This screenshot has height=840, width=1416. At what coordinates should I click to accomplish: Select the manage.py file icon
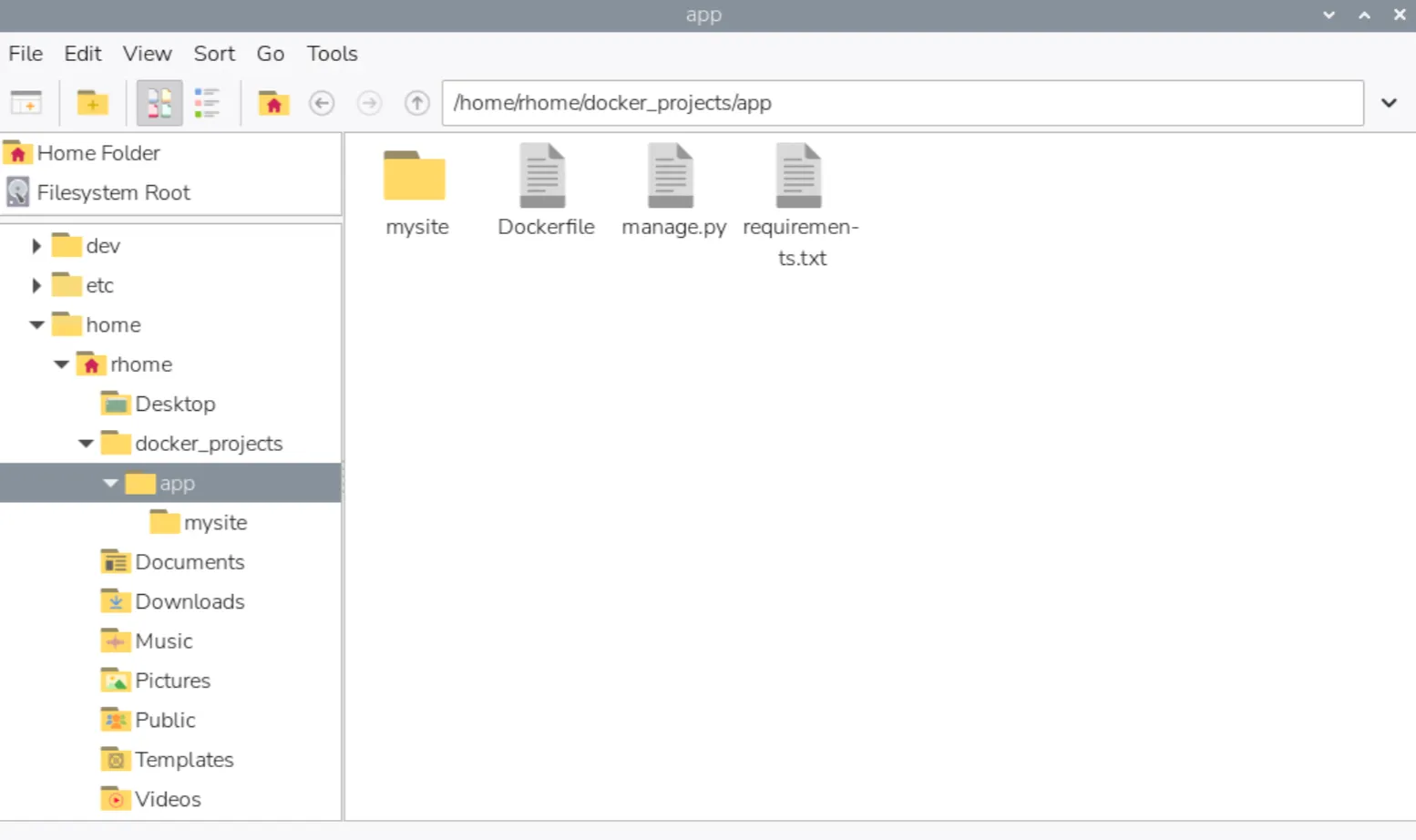[672, 176]
